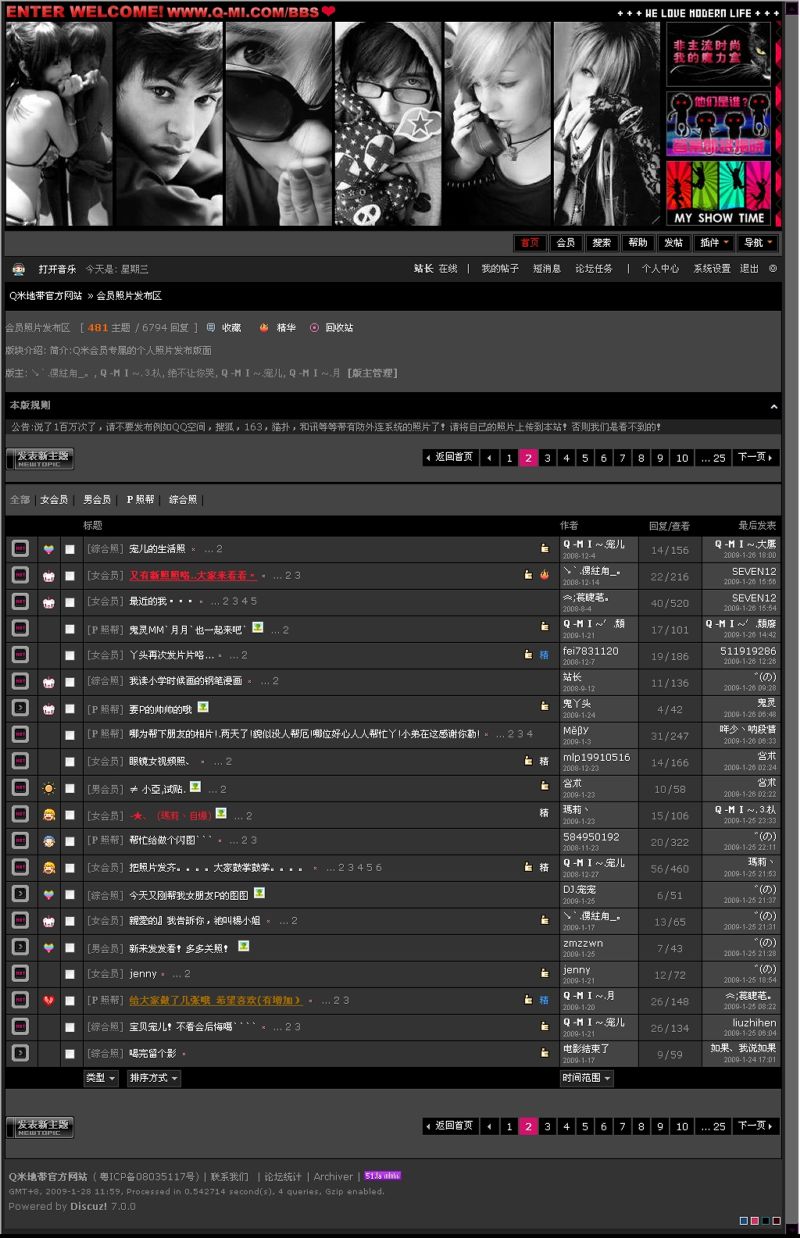The height and width of the screenshot is (1238, 800).
Task: Open the 排序方式 sort dropdown
Action: point(154,1078)
